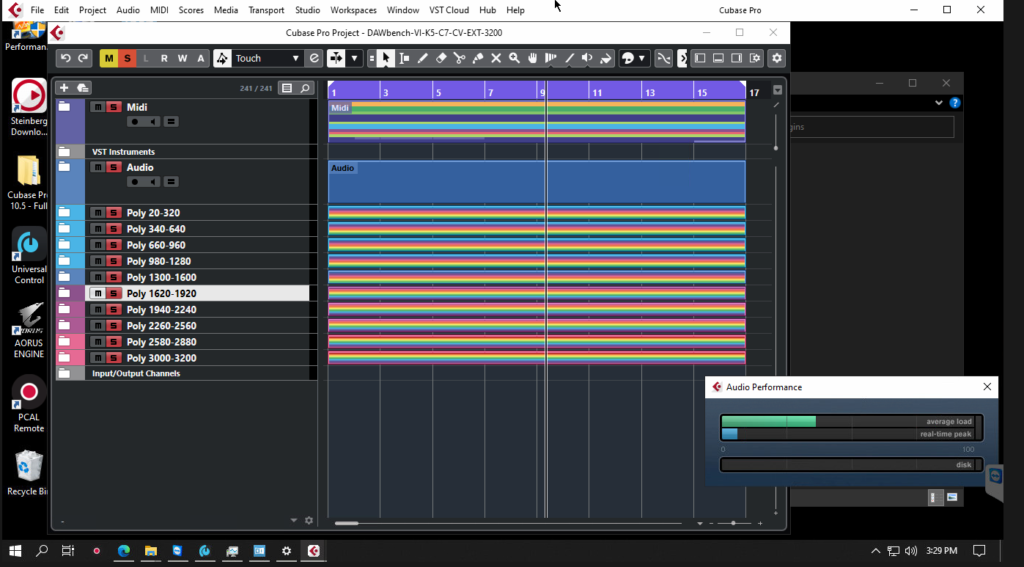Toggle global Solo S button
Image resolution: width=1024 pixels, height=567 pixels.
click(127, 58)
